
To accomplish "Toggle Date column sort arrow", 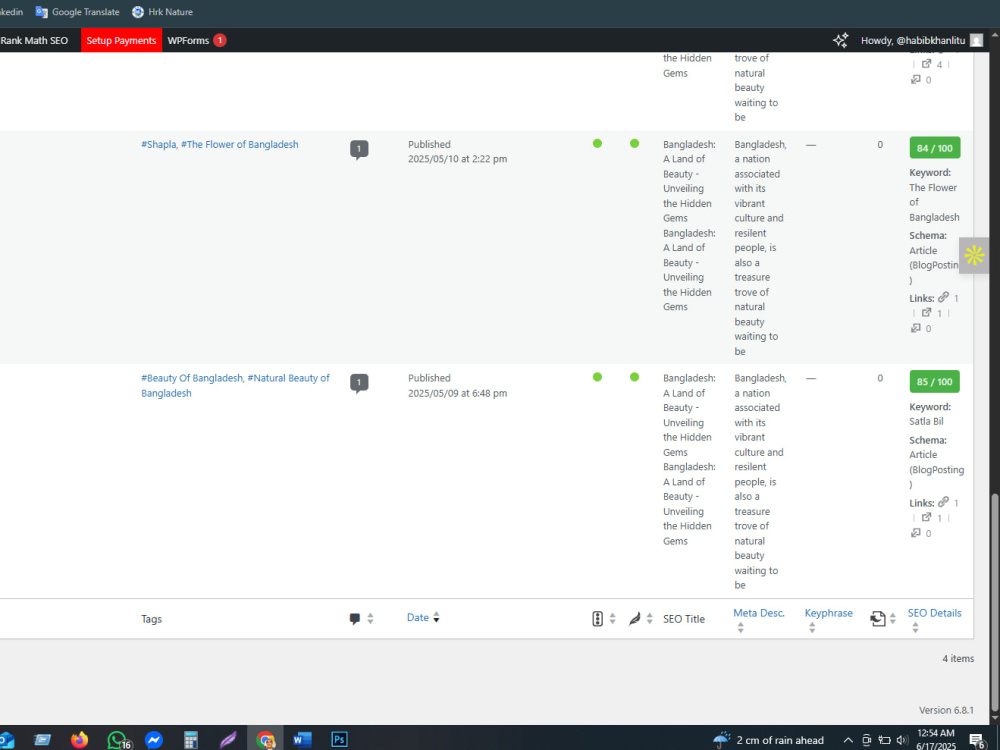I will pyautogui.click(x=436, y=617).
